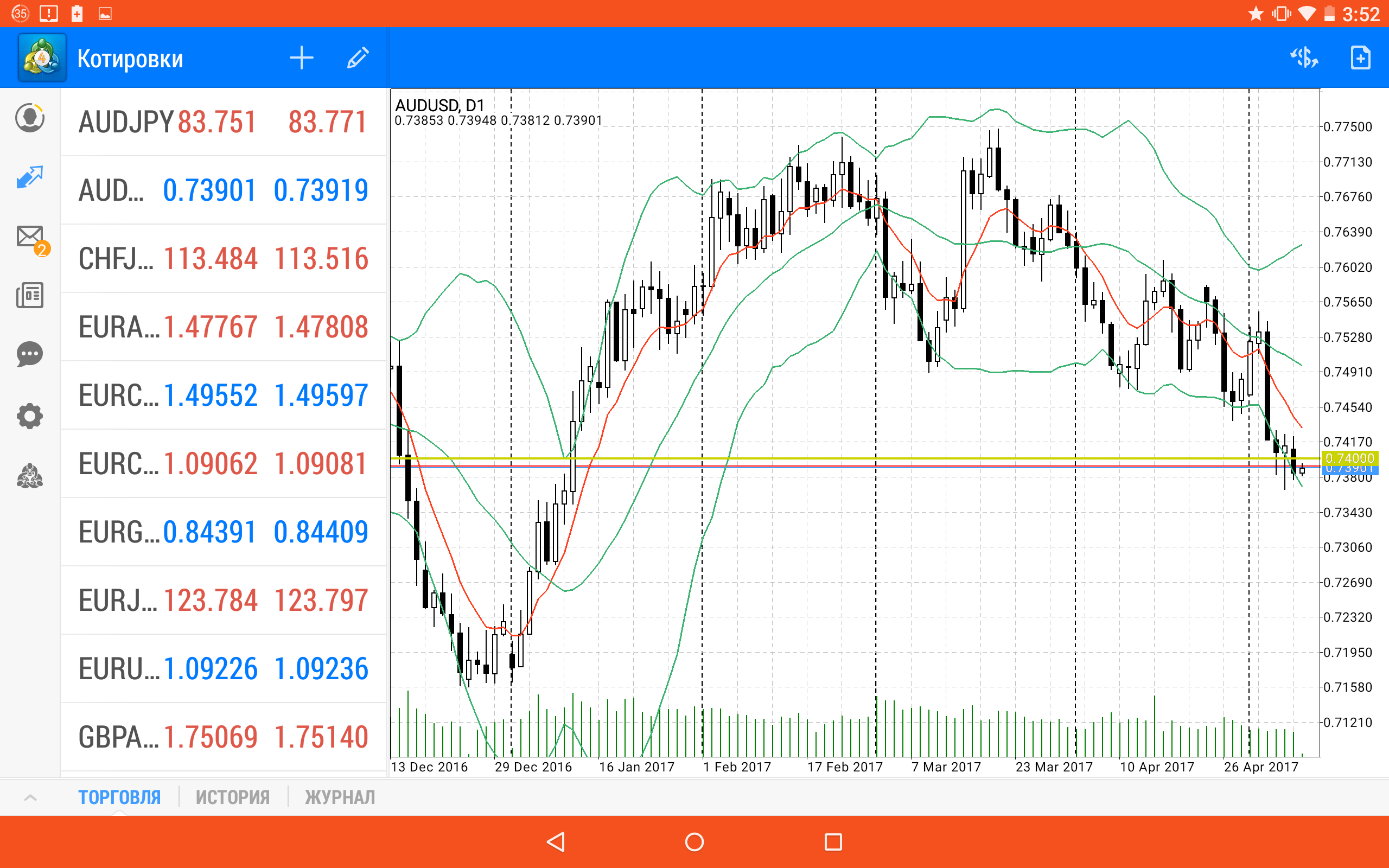Switch to the ЖУРНАЛ tab

pyautogui.click(x=340, y=797)
